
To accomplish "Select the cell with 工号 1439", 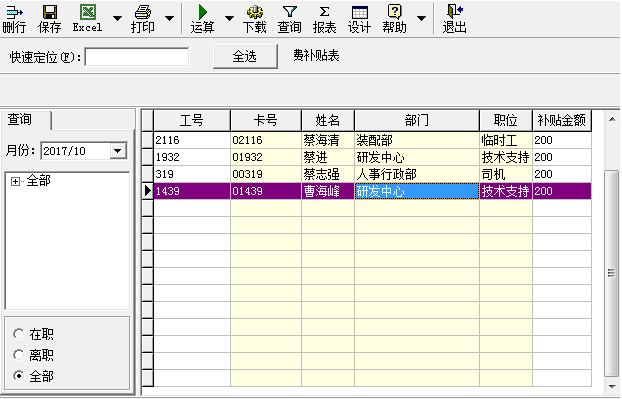I will point(192,191).
